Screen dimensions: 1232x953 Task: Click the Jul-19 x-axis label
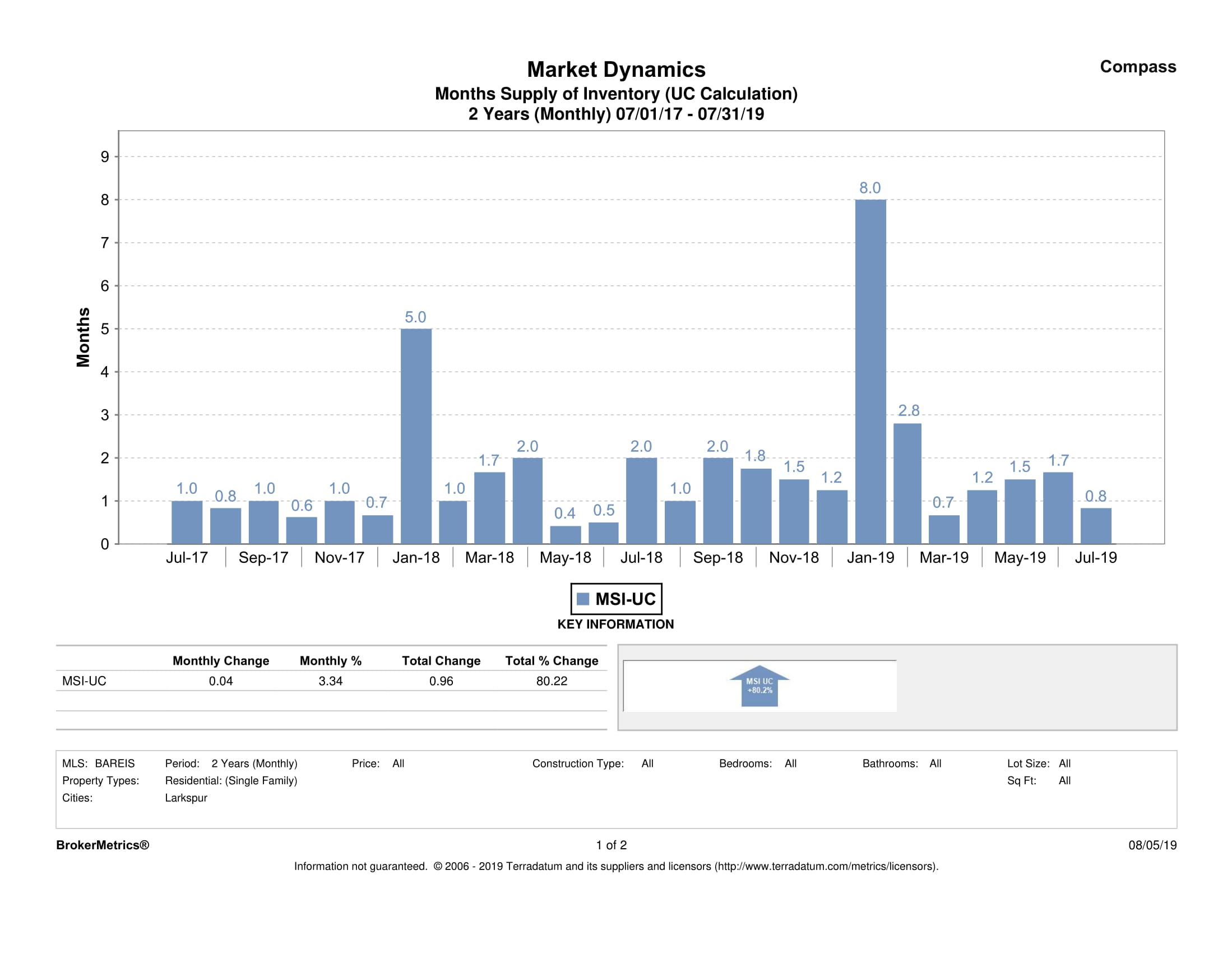1095,557
